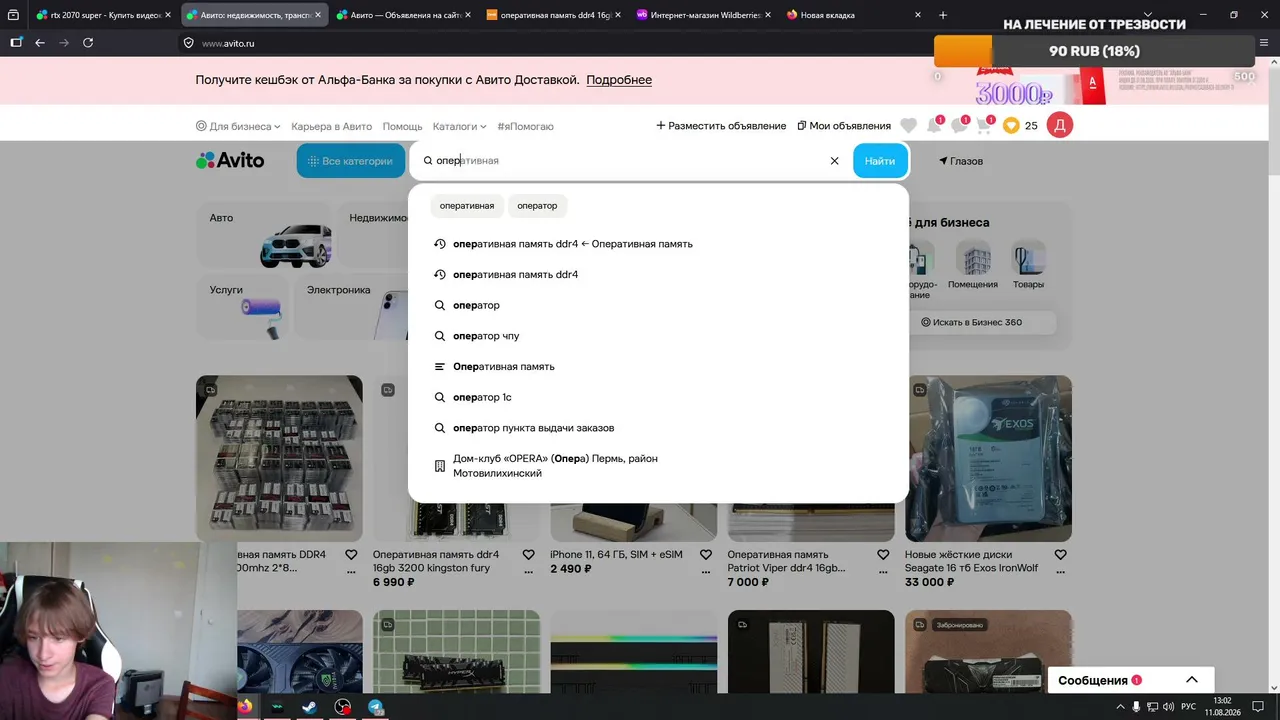Select "Дом-клуб OPERA" suggestion

click(x=659, y=466)
